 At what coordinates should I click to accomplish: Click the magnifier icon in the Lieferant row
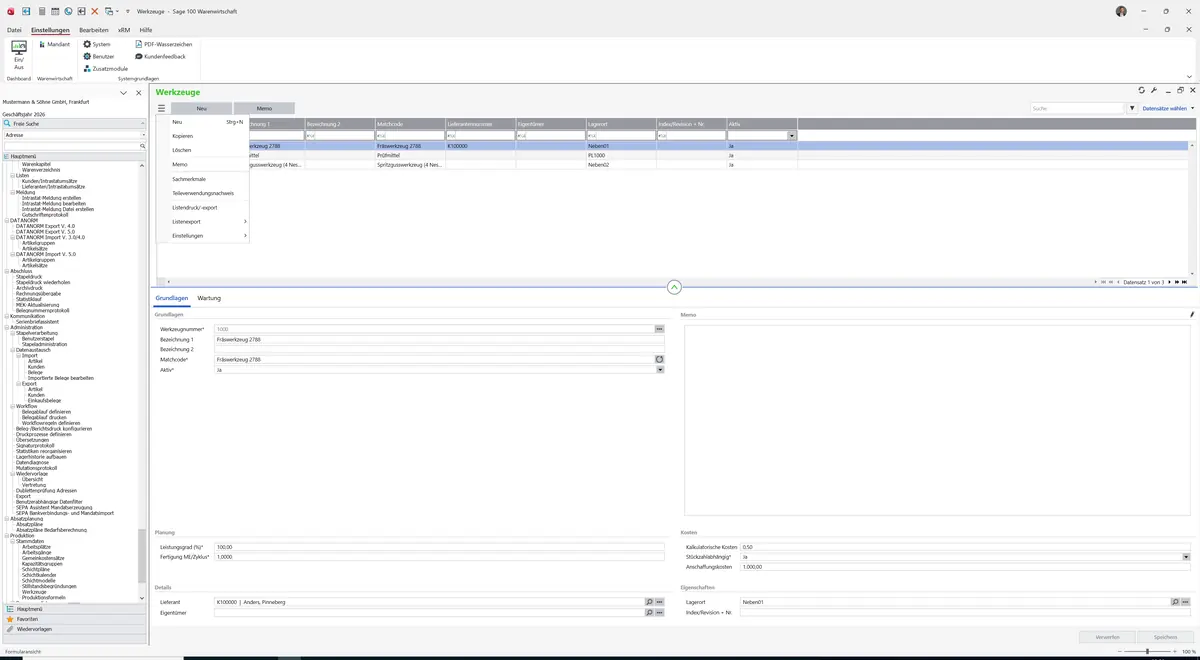pyautogui.click(x=649, y=602)
